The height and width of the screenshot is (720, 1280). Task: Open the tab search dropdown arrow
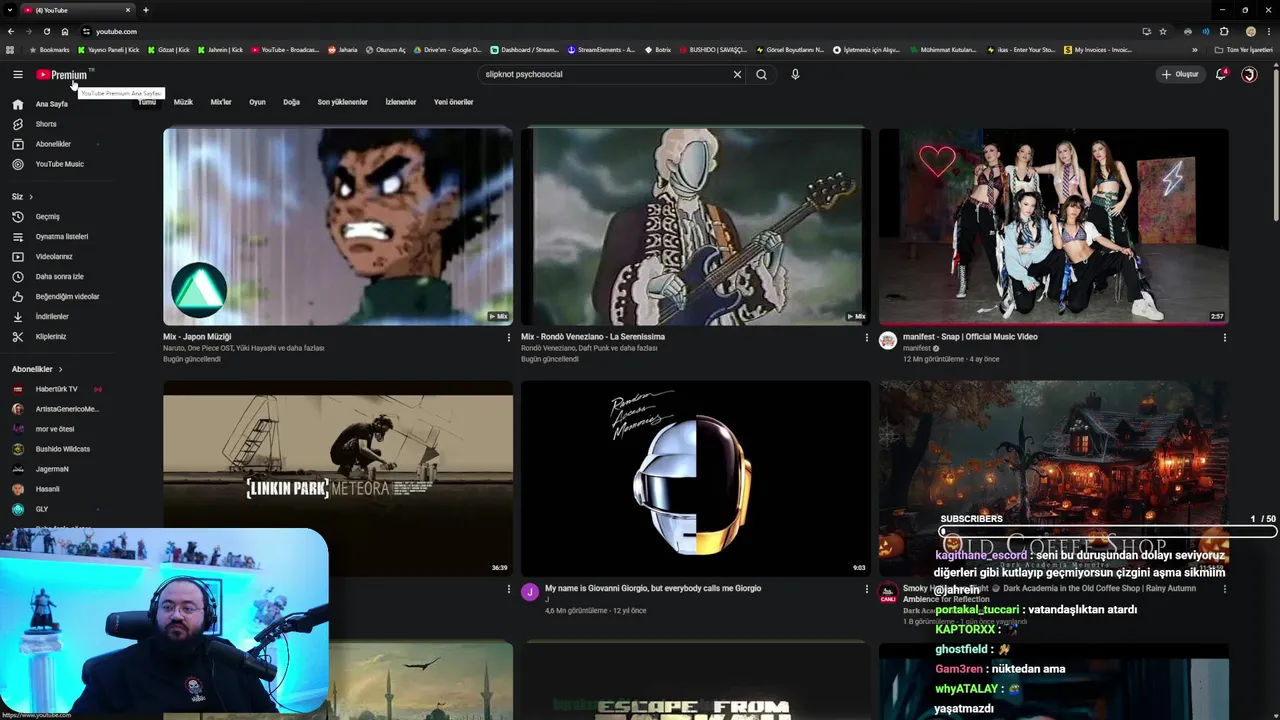(9, 10)
